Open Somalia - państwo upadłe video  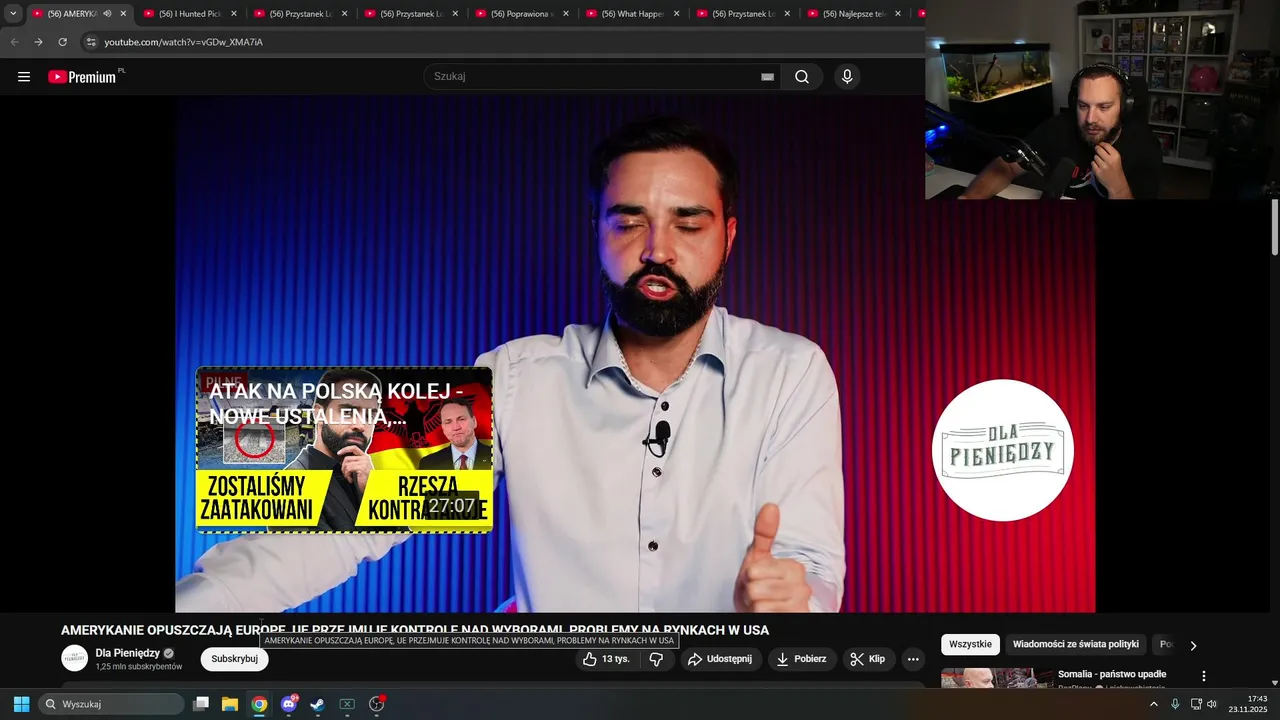point(1112,674)
